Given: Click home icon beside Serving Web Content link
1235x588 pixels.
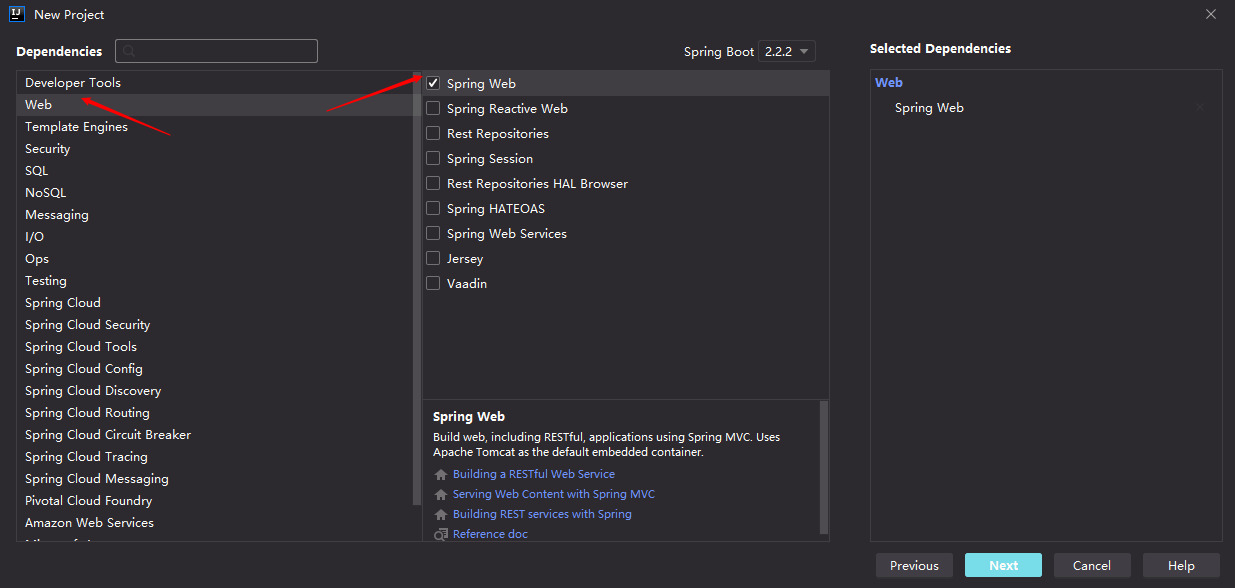Looking at the screenshot, I should 441,495.
